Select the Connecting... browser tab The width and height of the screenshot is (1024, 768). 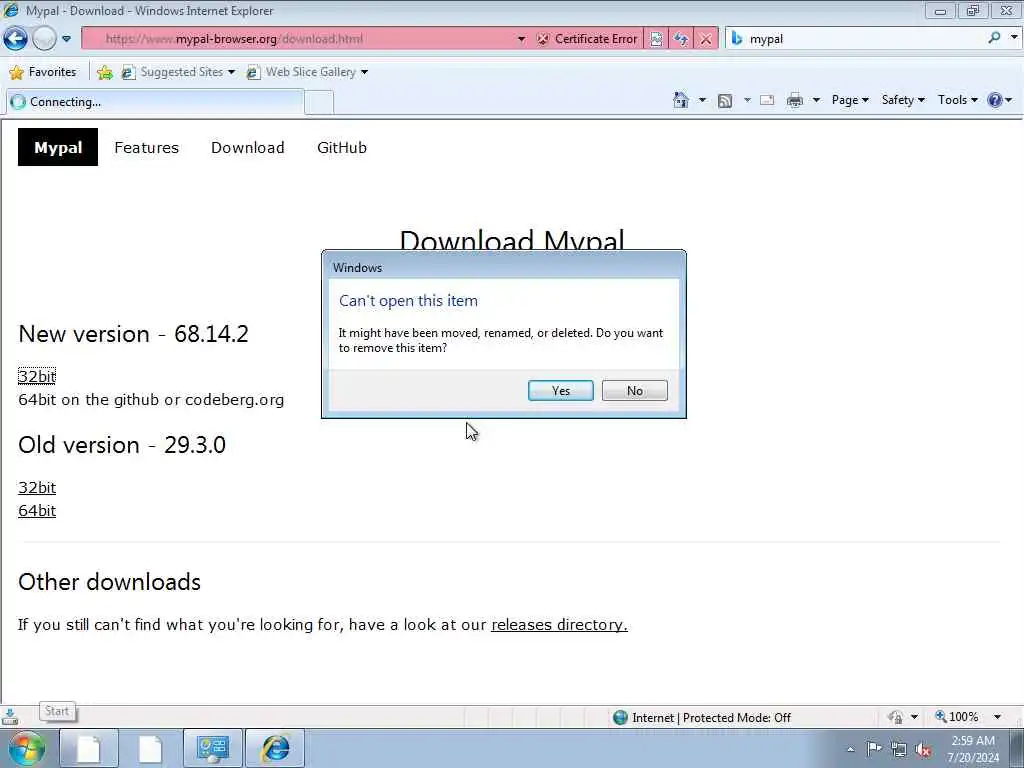[x=155, y=102]
